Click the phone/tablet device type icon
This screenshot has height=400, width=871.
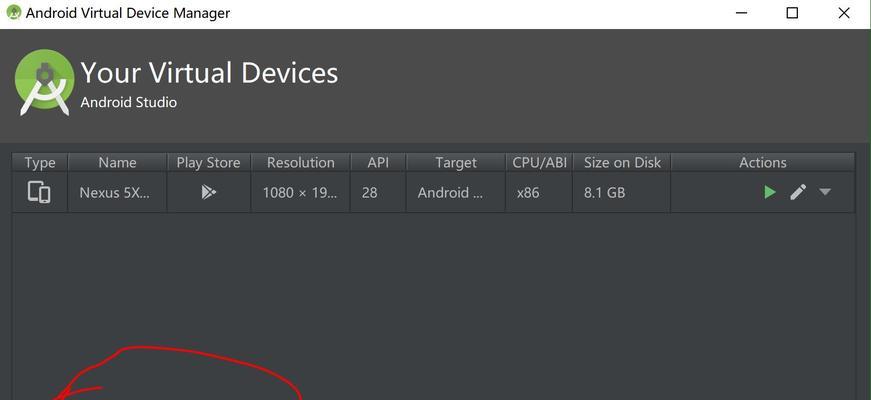click(x=39, y=192)
